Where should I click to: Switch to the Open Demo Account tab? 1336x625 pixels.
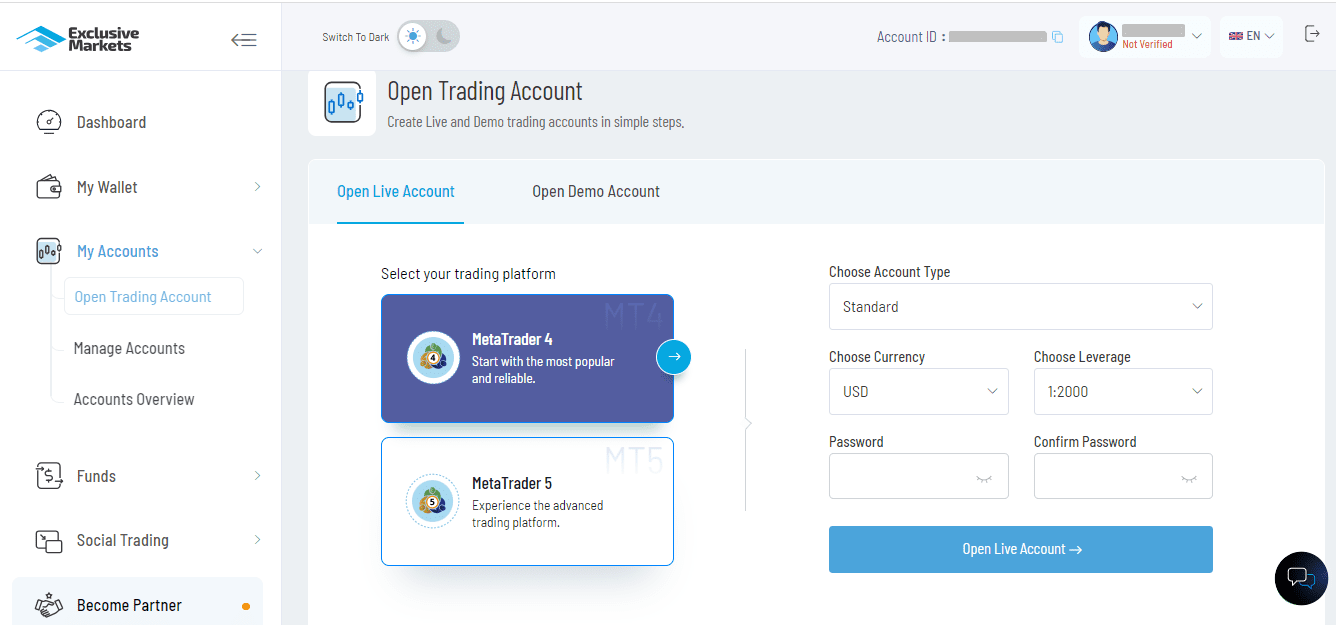click(596, 192)
